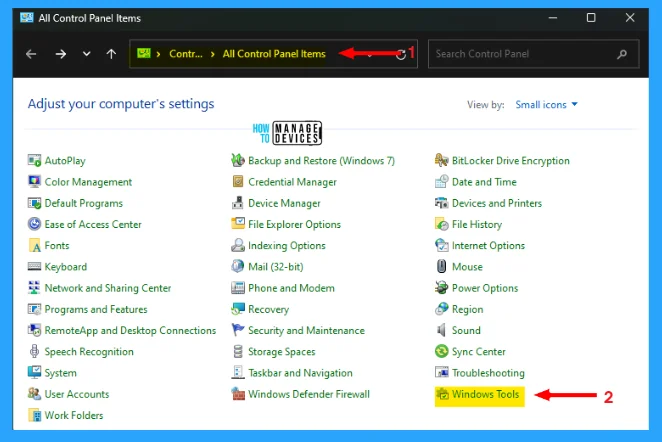The height and width of the screenshot is (442, 662).
Task: Open the View by Small icons dropdown
Action: click(x=546, y=104)
